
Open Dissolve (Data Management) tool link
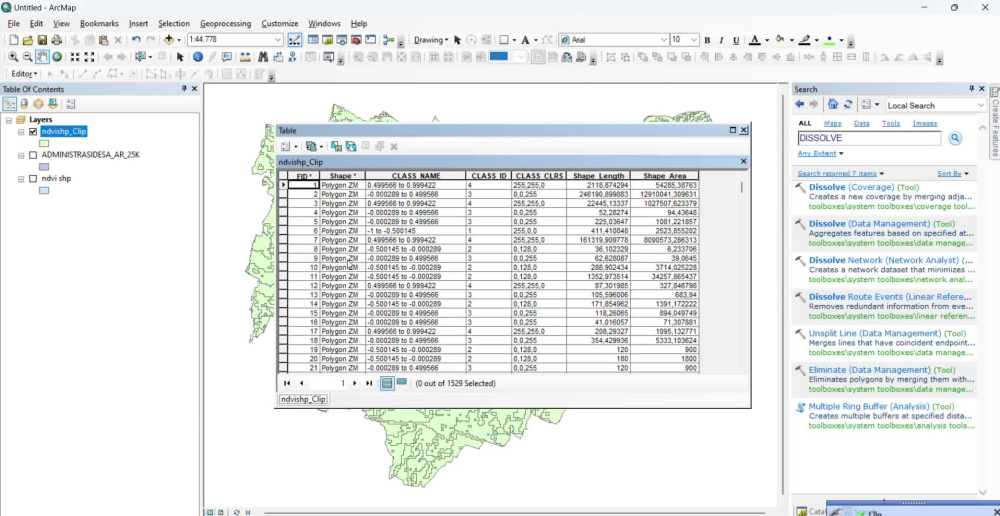[869, 224]
